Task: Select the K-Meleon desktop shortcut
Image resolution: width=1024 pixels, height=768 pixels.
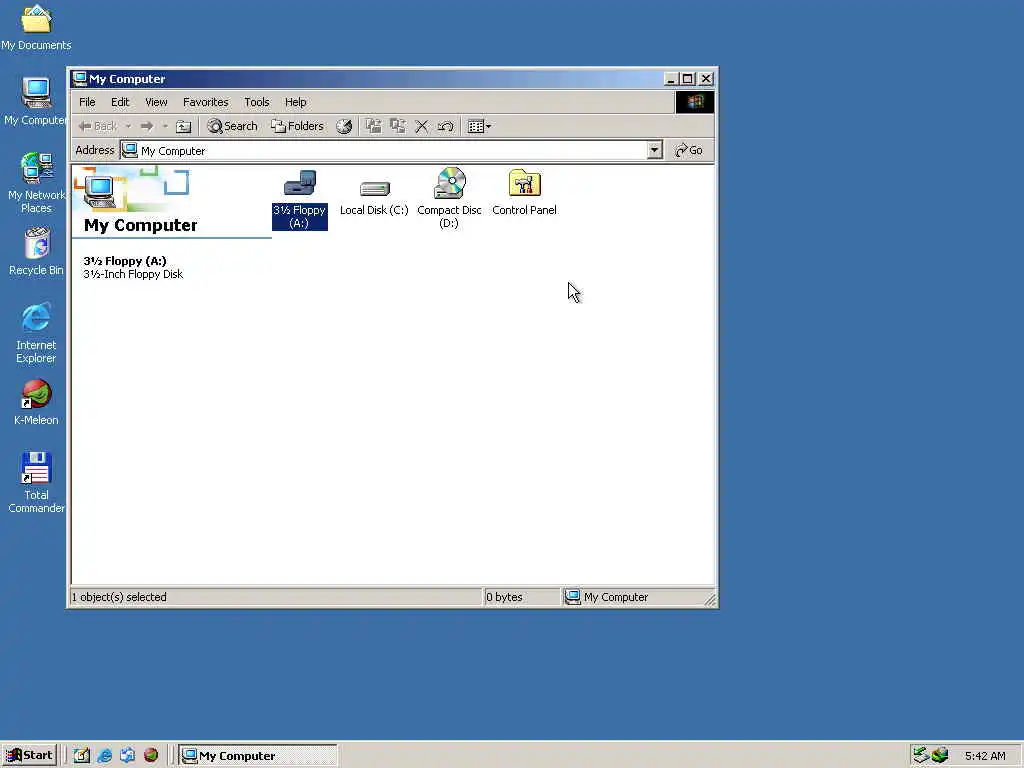Action: [x=36, y=403]
